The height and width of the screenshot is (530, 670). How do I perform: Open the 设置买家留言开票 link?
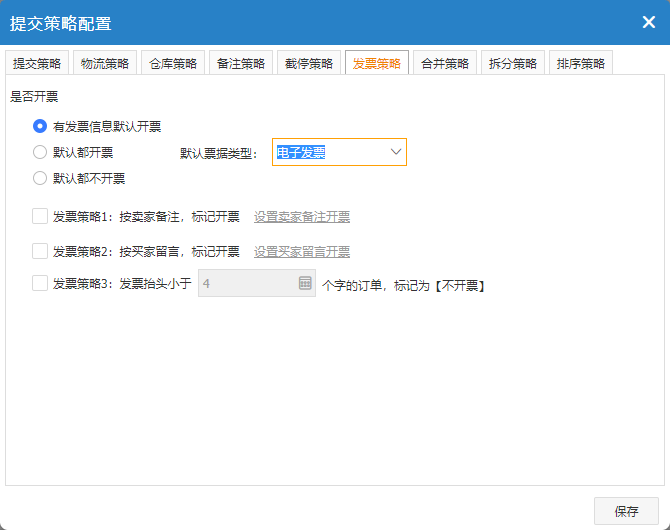[x=302, y=251]
